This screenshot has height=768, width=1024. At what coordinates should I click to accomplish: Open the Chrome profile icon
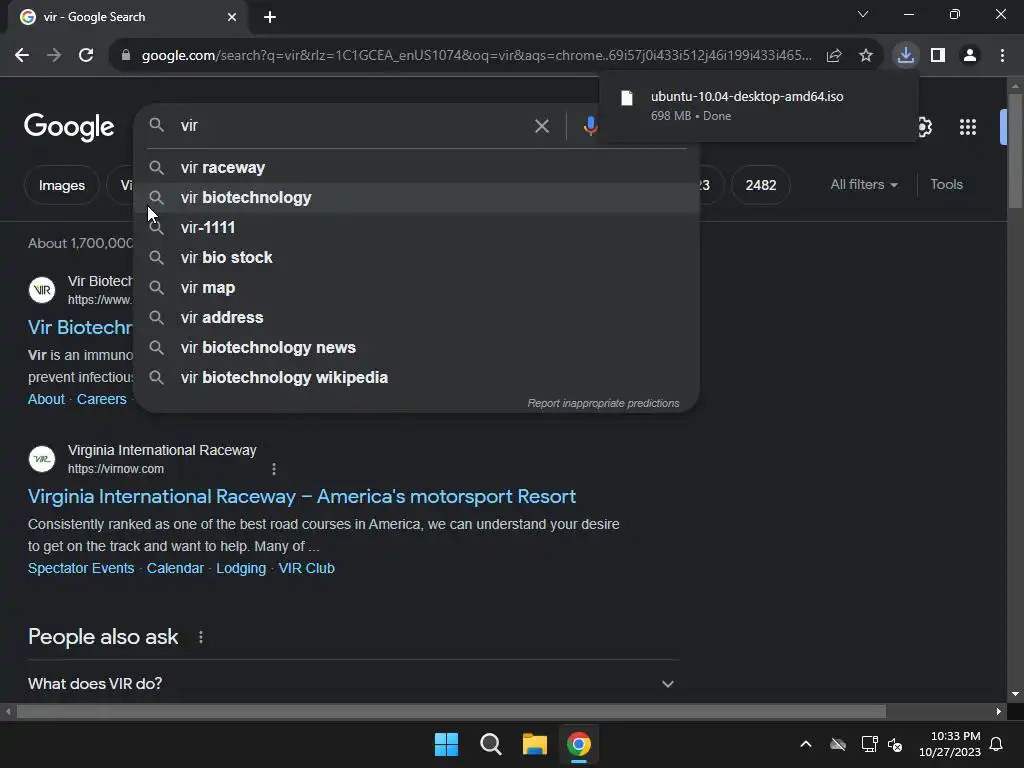pyautogui.click(x=970, y=56)
